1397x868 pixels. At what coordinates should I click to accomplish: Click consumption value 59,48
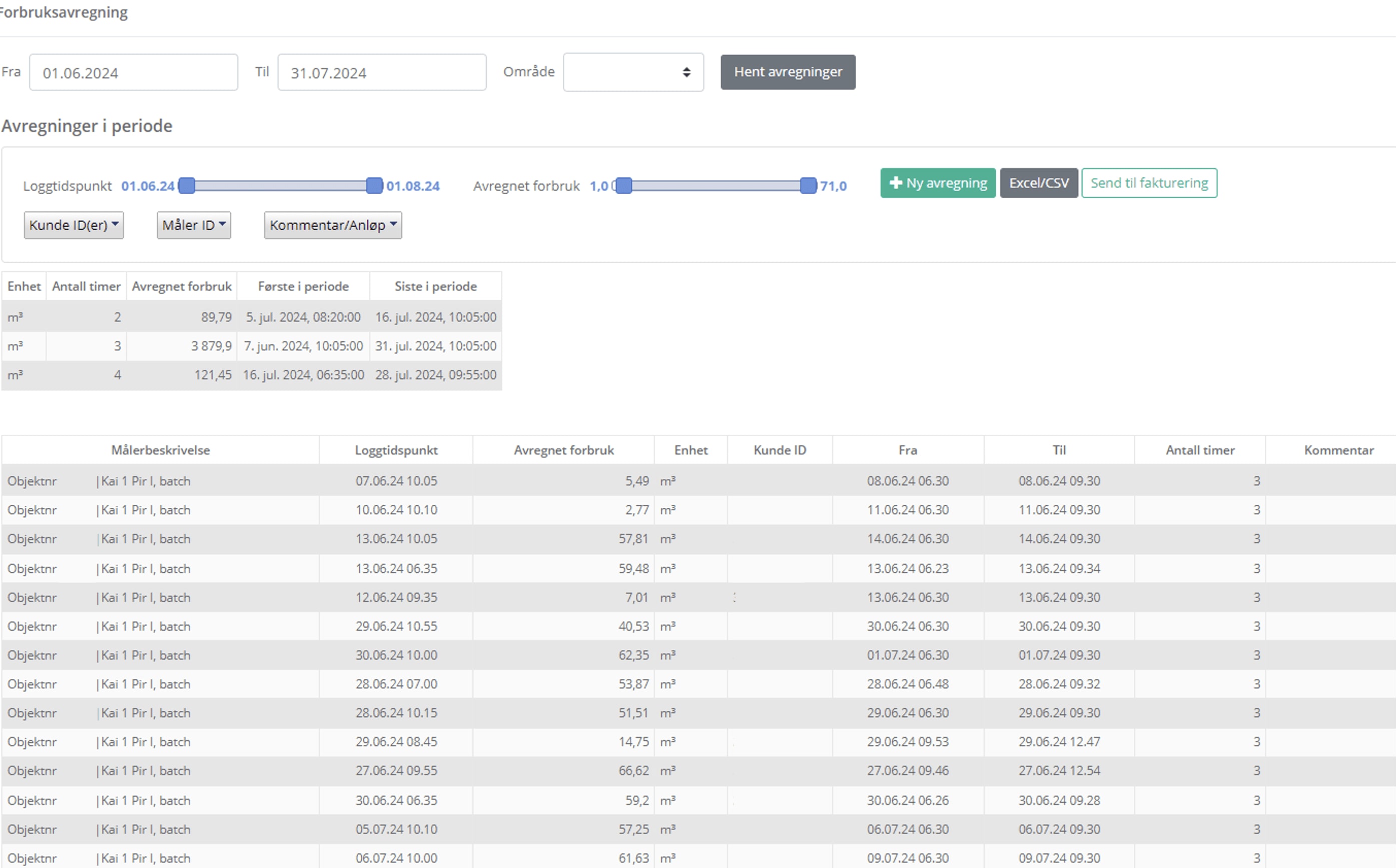tap(633, 568)
